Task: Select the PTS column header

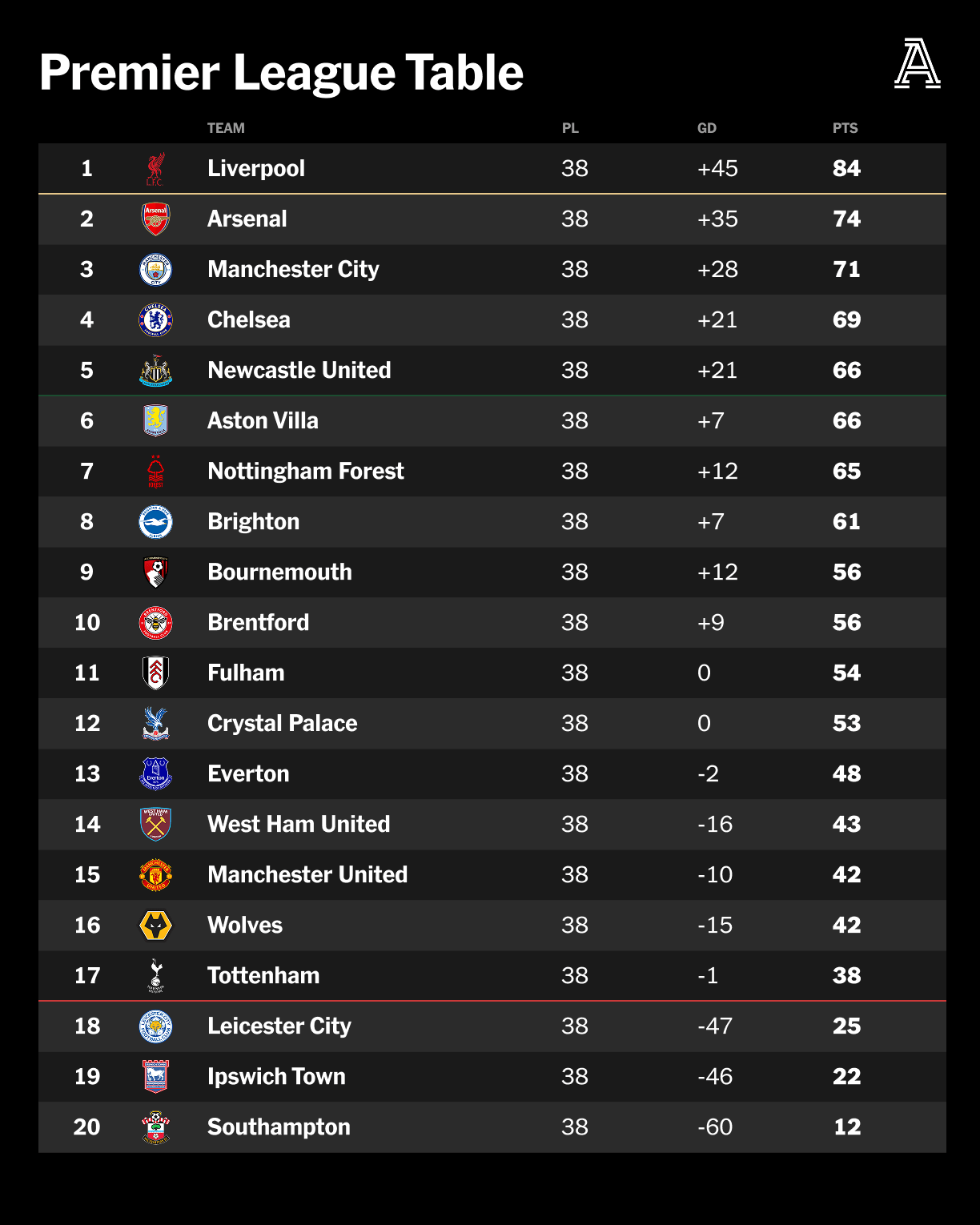Action: tap(845, 128)
